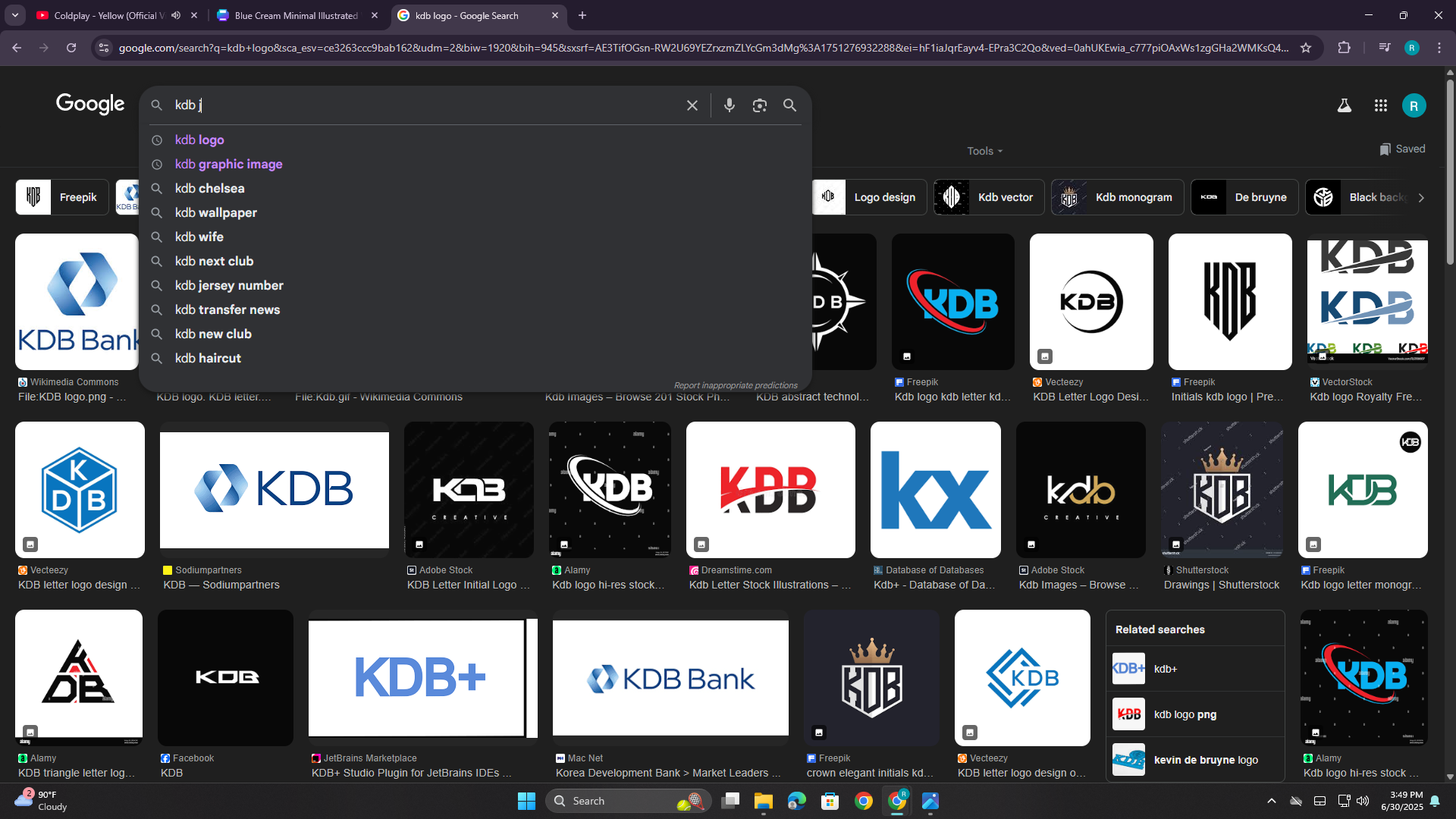The height and width of the screenshot is (819, 1456).
Task: Open related search 'kdb+'
Action: tap(1196, 669)
